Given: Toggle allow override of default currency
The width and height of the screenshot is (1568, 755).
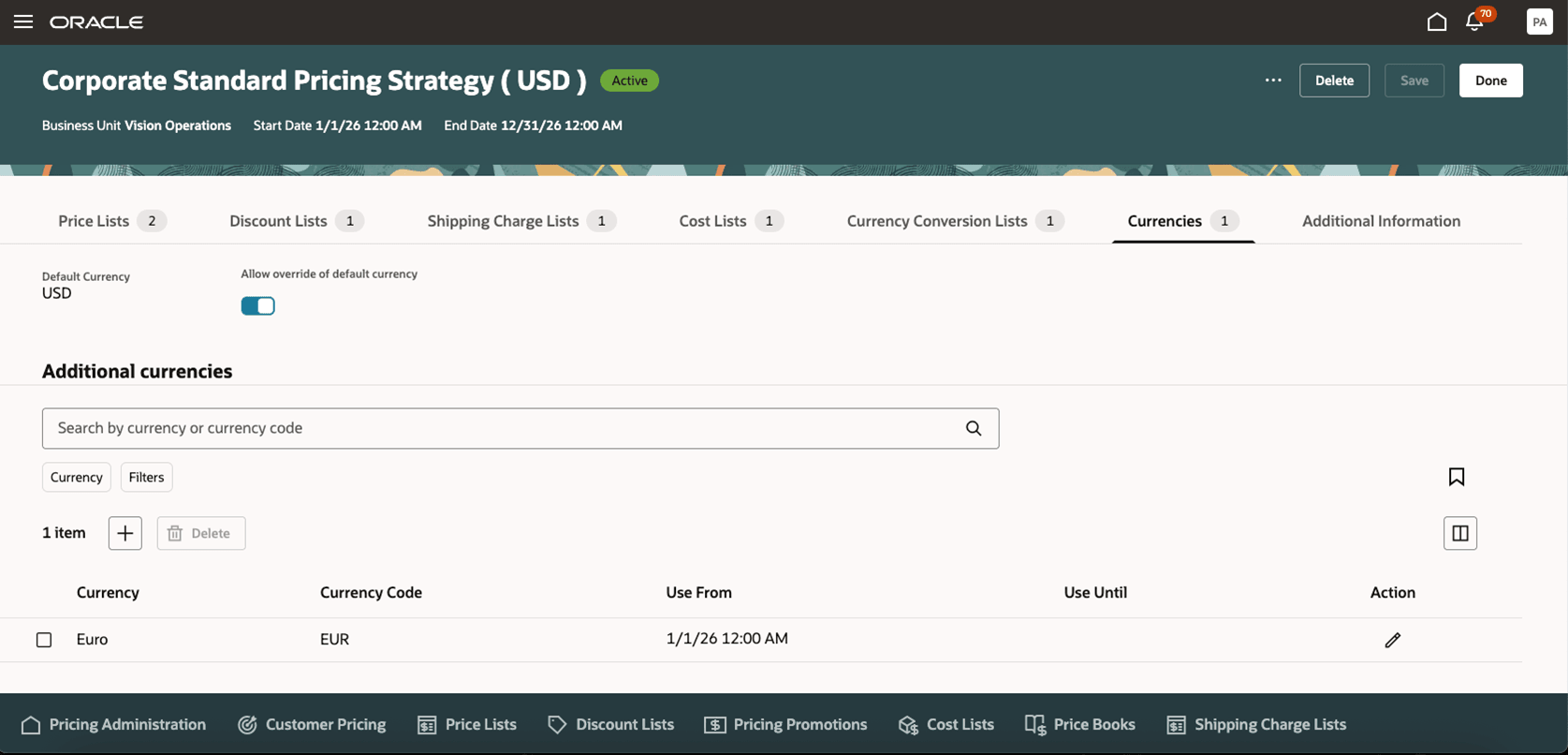Looking at the screenshot, I should point(257,306).
